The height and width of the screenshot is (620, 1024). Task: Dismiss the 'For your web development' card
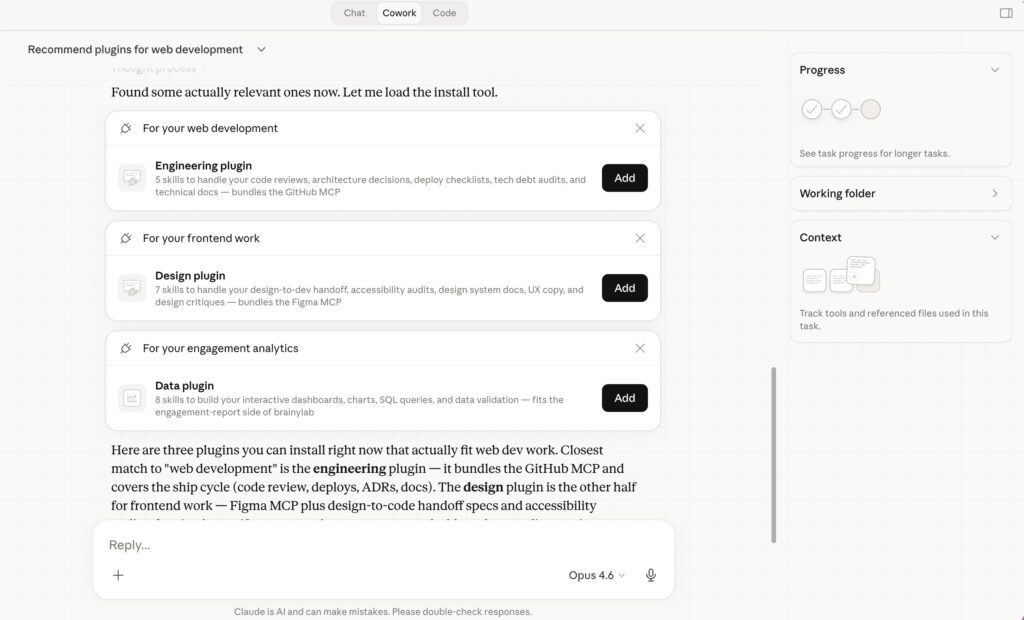tap(640, 128)
